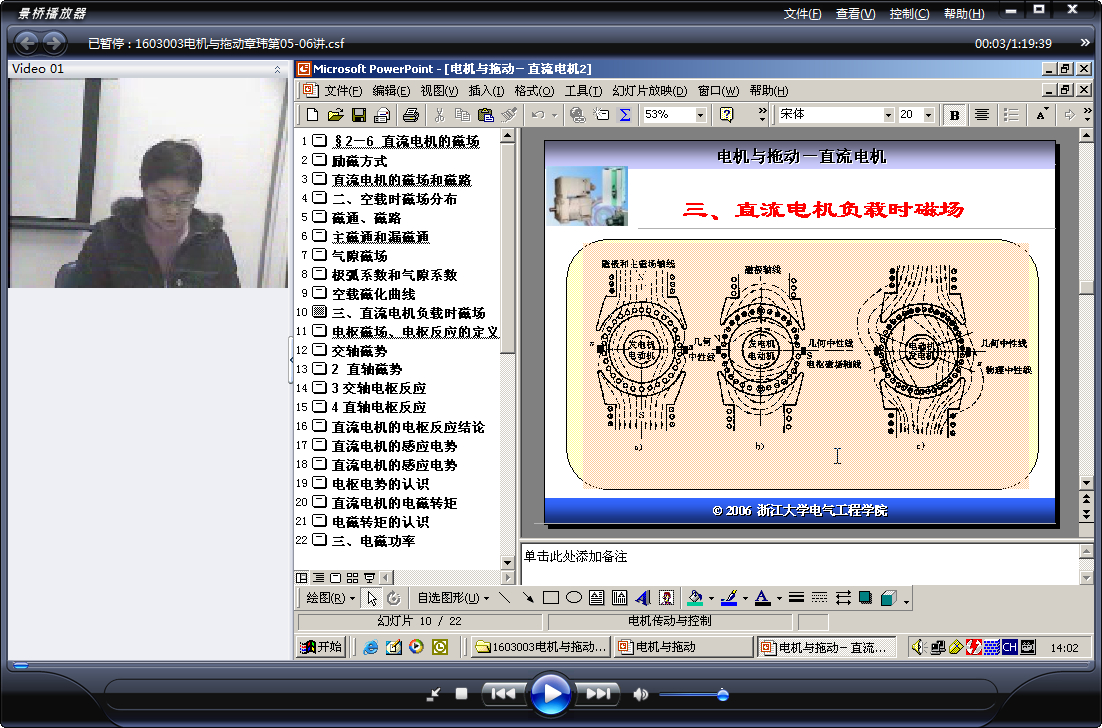Screen dimensions: 1102x728
Task: Open the player's 查看(V) menu
Action: 855,14
